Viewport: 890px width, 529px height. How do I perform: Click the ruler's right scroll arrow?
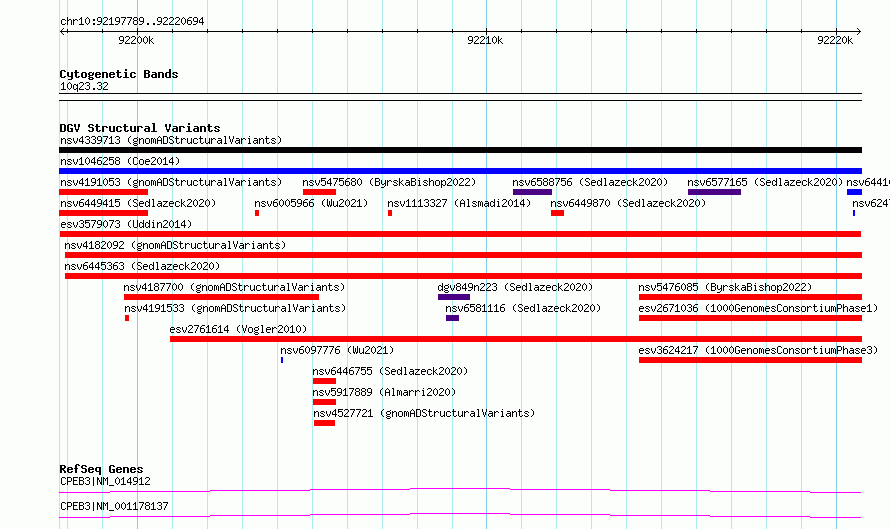click(x=859, y=31)
